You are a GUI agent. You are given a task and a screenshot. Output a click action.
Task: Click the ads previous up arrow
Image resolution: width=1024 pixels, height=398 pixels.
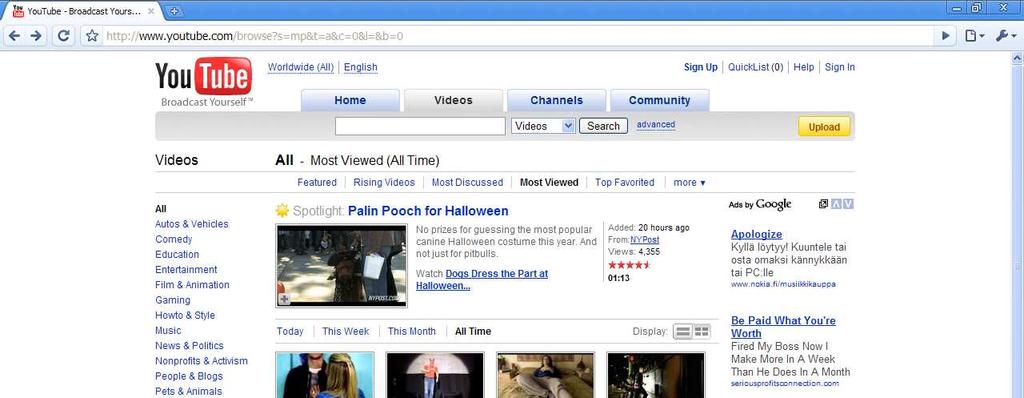click(x=836, y=204)
